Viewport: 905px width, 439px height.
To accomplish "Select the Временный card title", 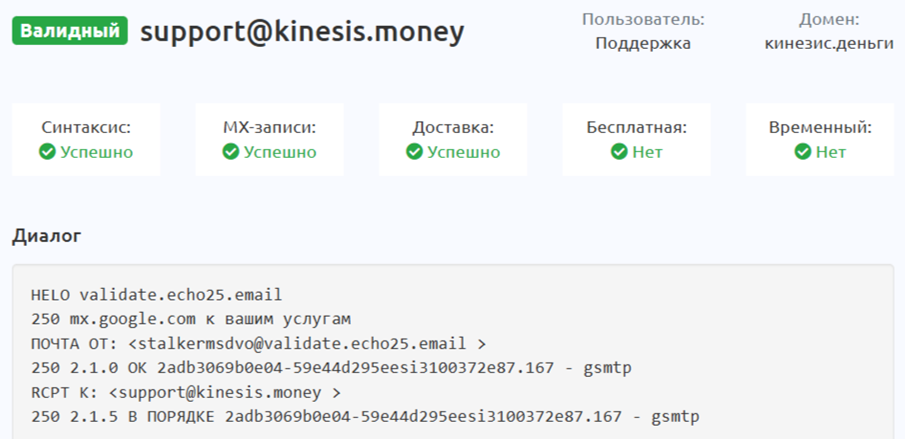I will click(x=820, y=128).
